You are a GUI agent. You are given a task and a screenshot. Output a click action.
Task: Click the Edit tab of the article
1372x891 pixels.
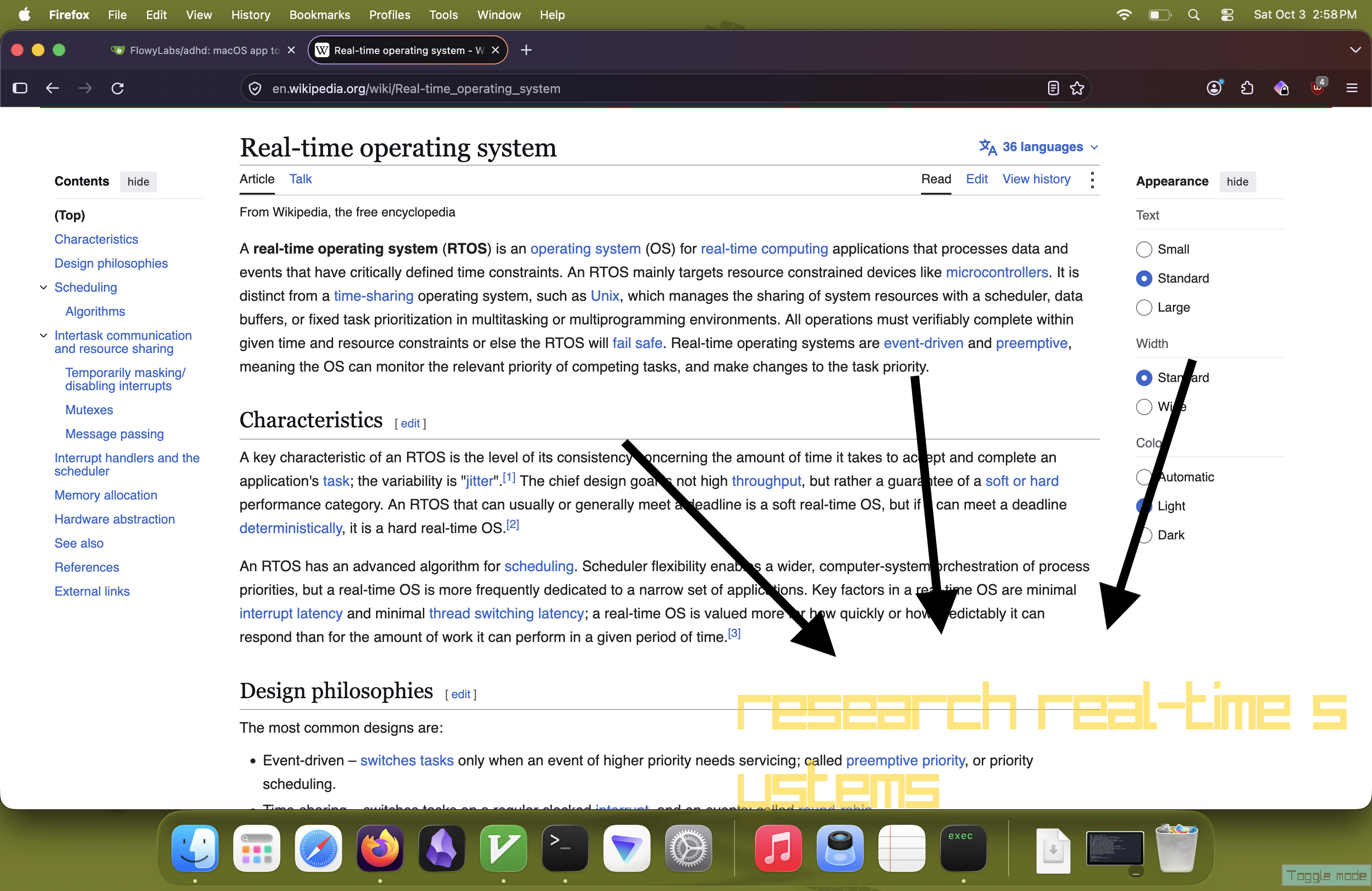pyautogui.click(x=976, y=179)
